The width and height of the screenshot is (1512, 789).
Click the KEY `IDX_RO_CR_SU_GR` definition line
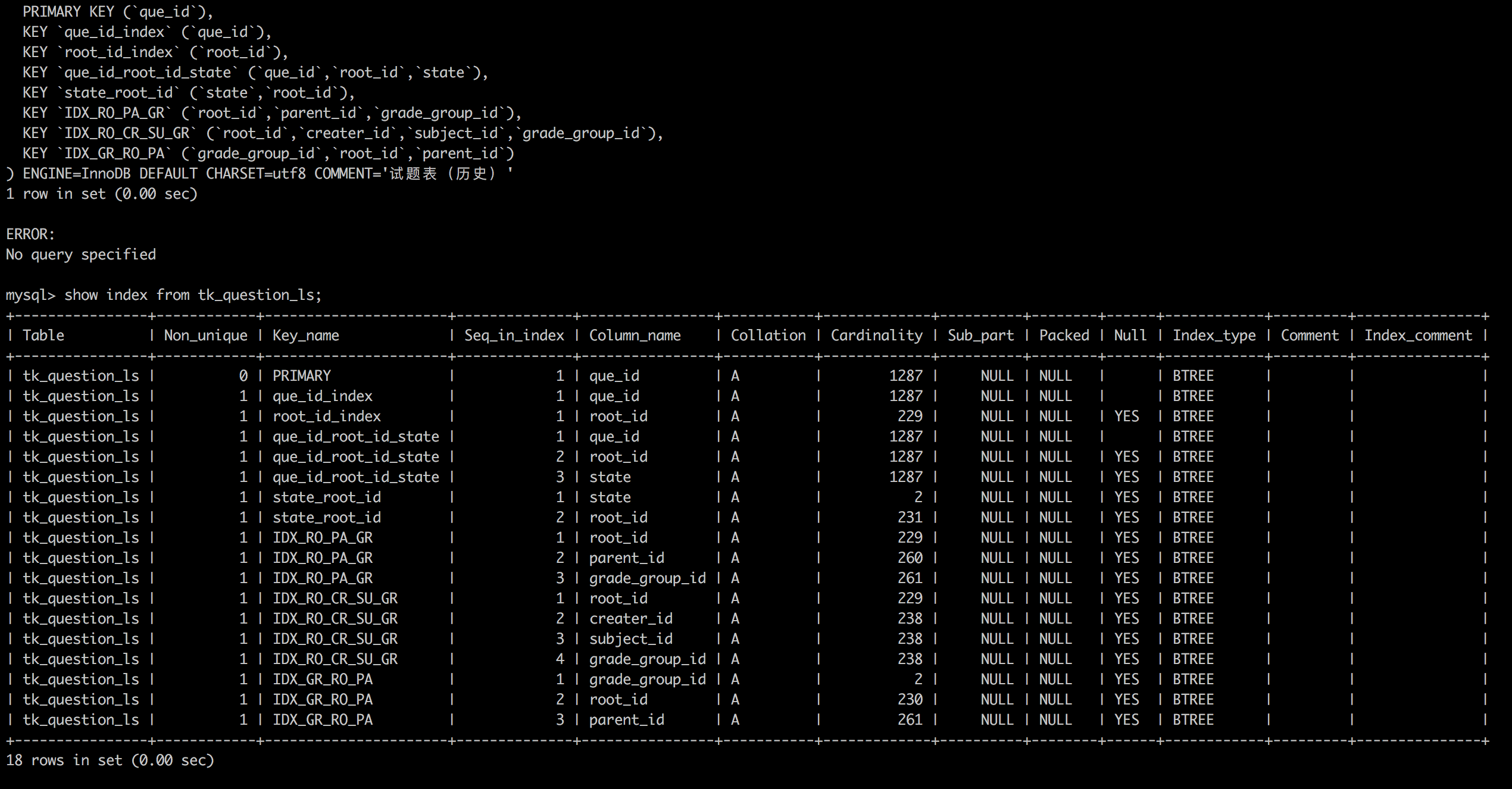tap(343, 133)
